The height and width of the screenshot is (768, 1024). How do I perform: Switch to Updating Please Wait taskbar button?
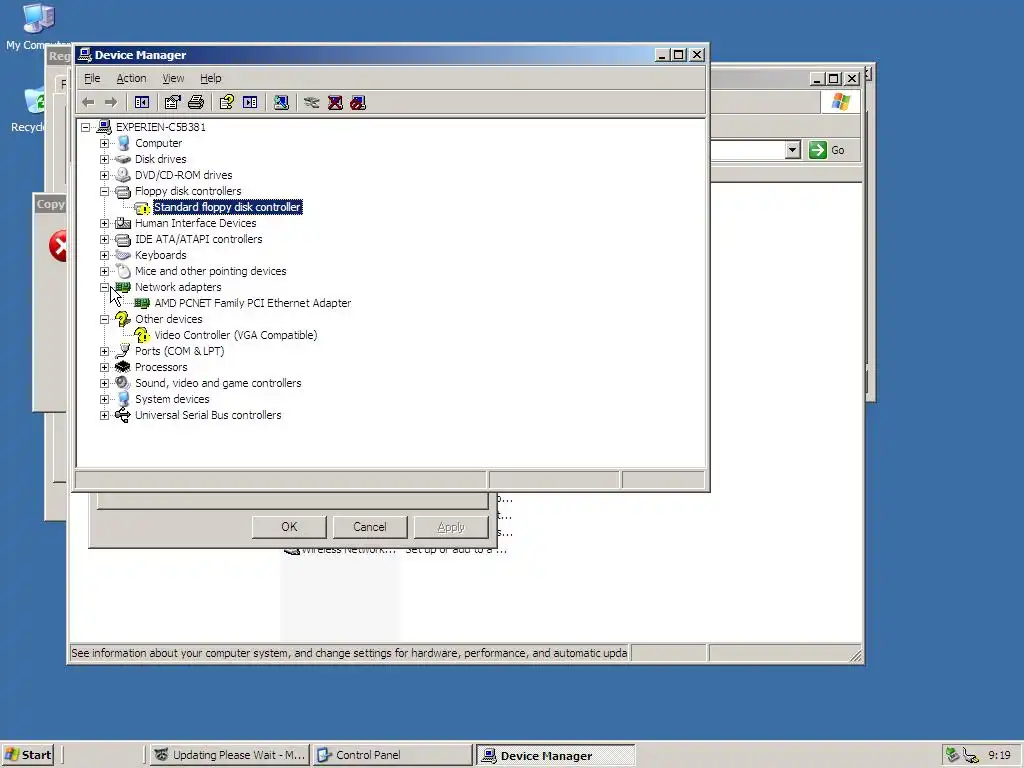229,756
